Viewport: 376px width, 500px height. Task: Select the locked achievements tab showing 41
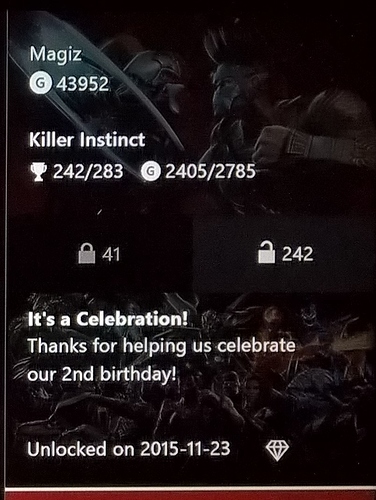100,254
